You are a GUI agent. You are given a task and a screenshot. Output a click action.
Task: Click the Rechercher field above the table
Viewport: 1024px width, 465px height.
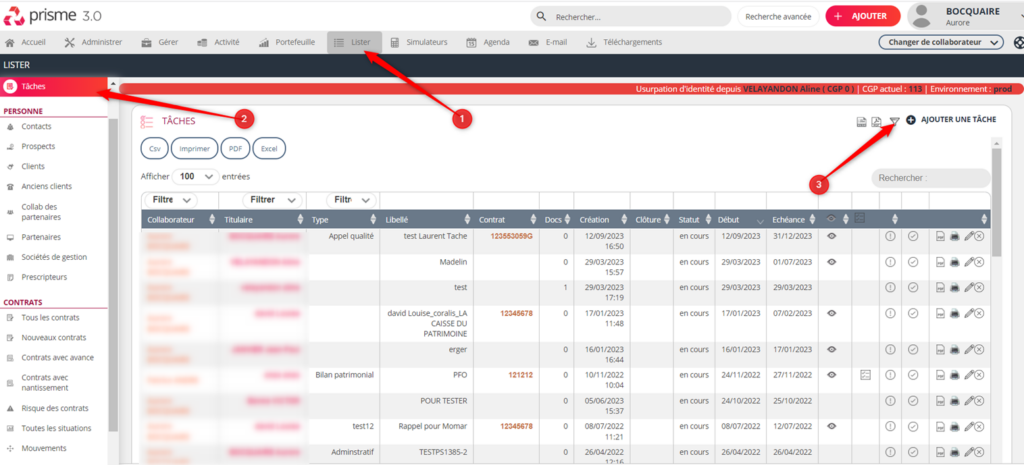coord(929,178)
